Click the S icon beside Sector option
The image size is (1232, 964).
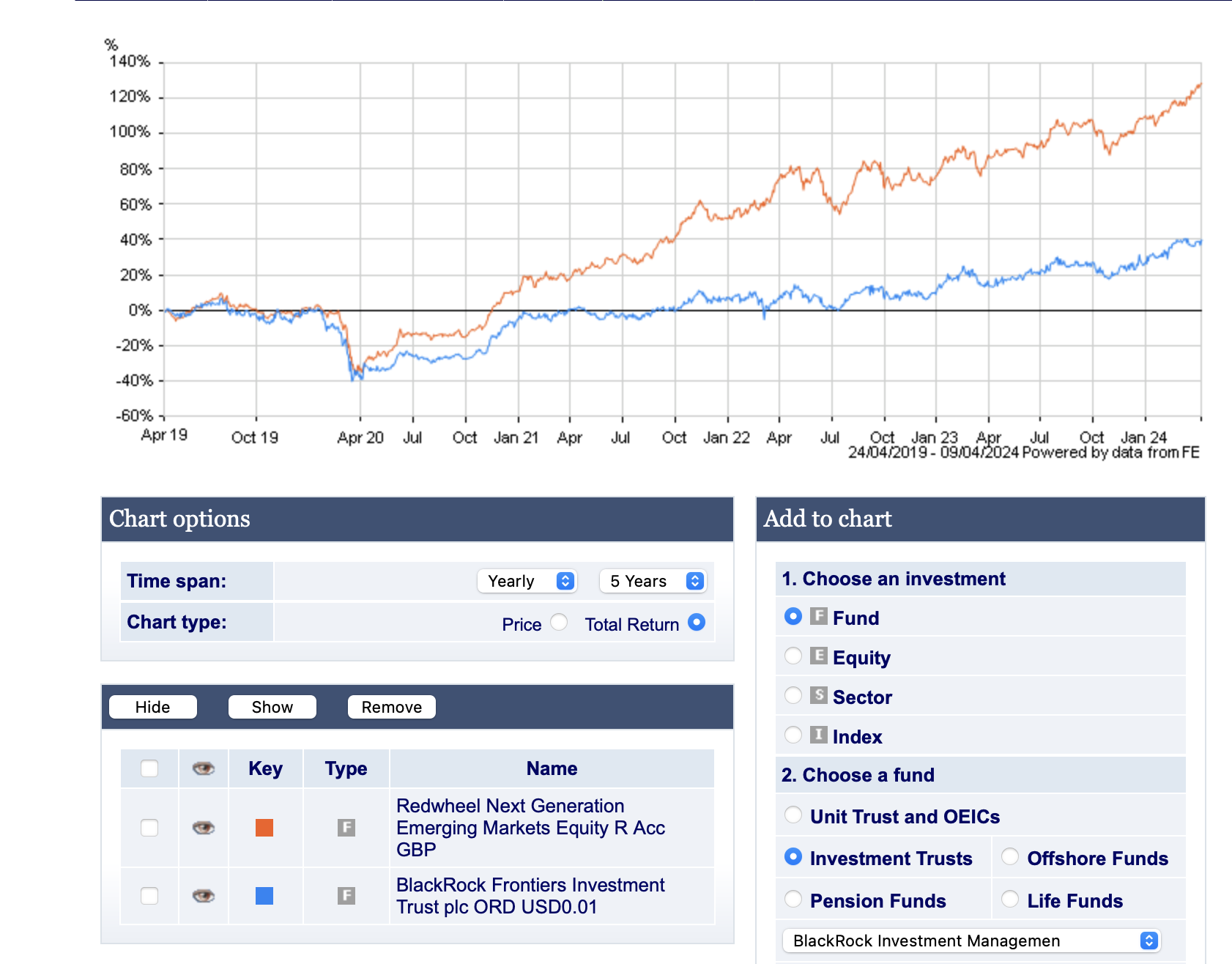[x=819, y=695]
